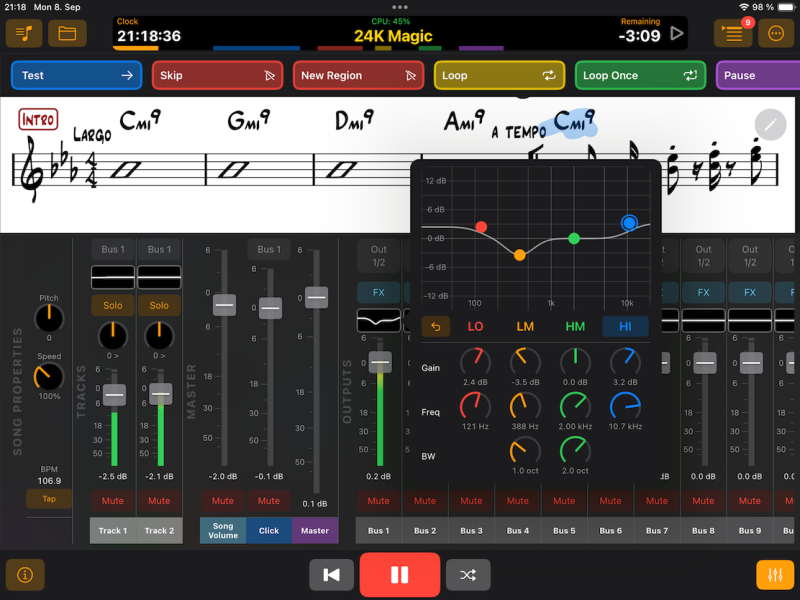Click the Song Volume fader handle
Image resolution: width=800 pixels, height=600 pixels.
(x=224, y=303)
